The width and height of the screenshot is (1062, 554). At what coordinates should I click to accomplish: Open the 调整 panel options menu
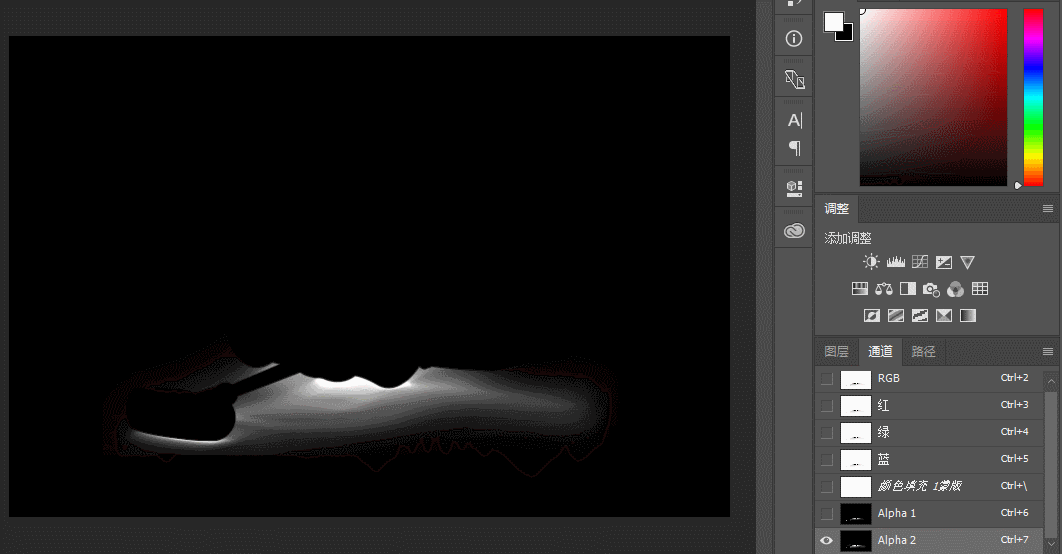(1048, 209)
